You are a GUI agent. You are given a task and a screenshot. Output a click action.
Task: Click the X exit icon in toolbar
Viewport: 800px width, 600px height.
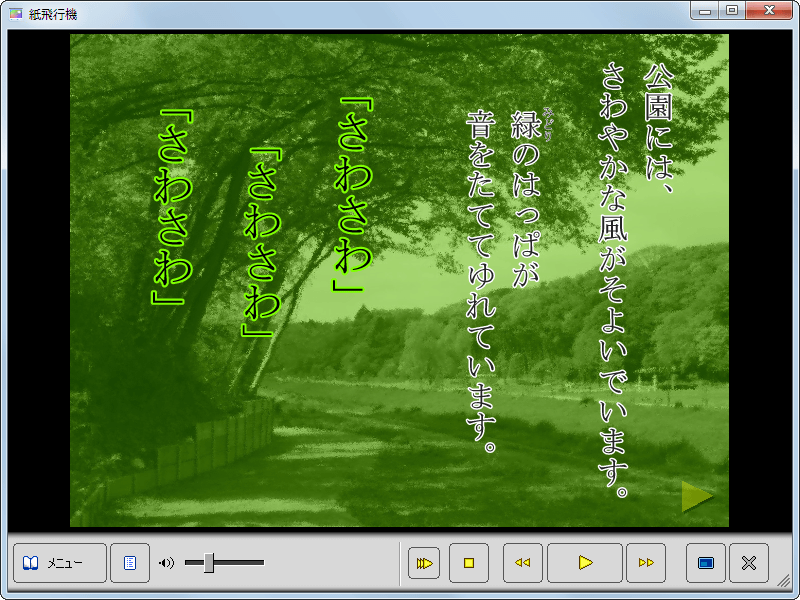coord(748,563)
